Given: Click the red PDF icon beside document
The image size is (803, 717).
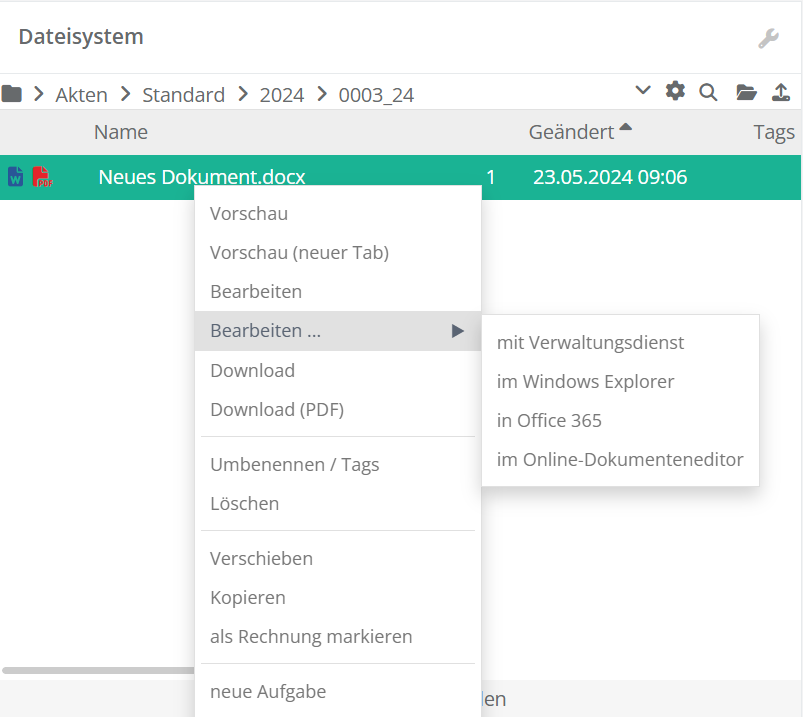Looking at the screenshot, I should (x=42, y=177).
